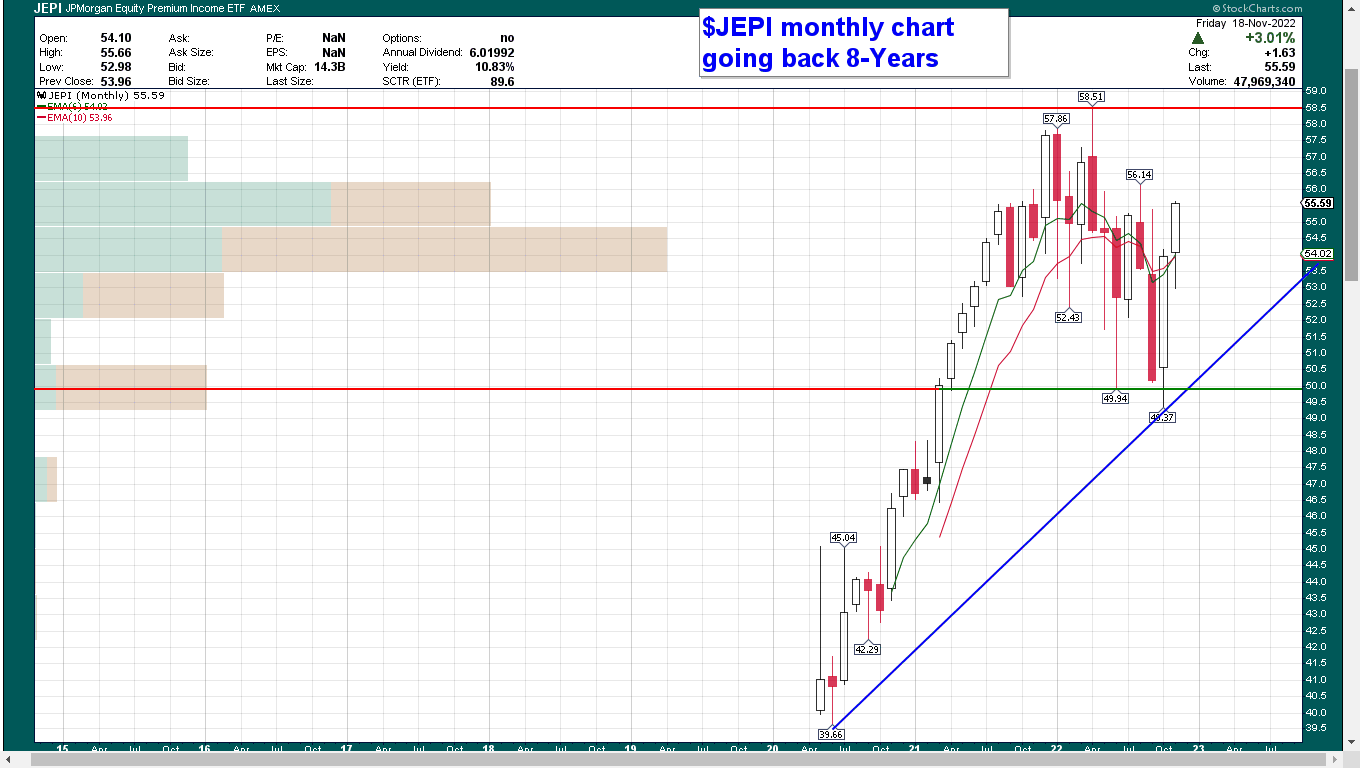The image size is (1360, 768).
Task: Click the green up triangle beside +3.01%
Action: [x=1197, y=37]
